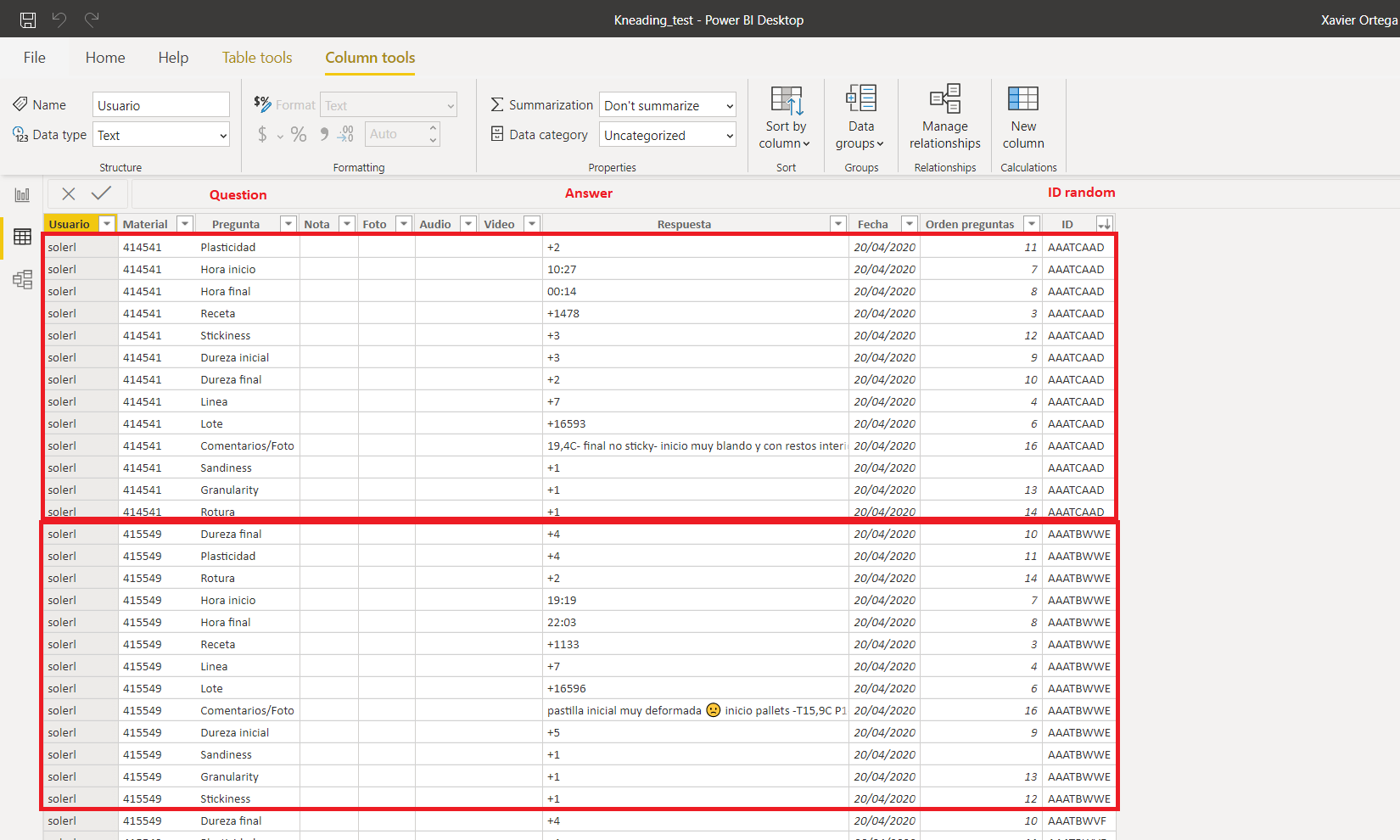The image size is (1400, 840).
Task: Open the Data type Text dropdown
Action: click(x=161, y=135)
